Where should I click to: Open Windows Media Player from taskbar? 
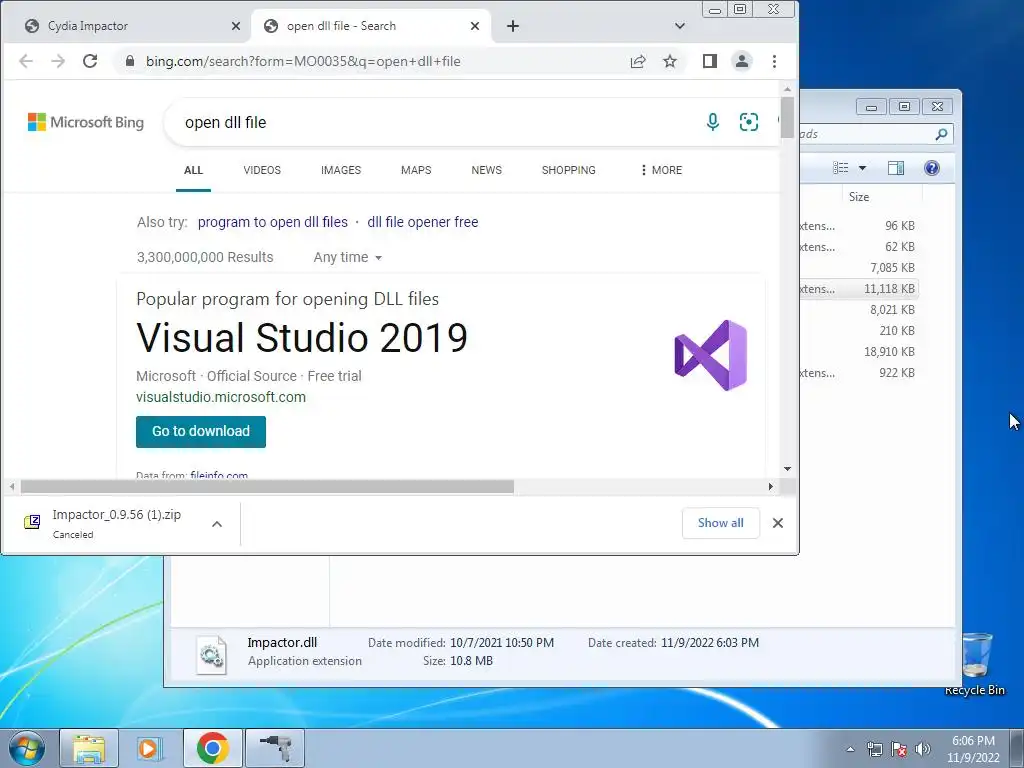click(150, 748)
